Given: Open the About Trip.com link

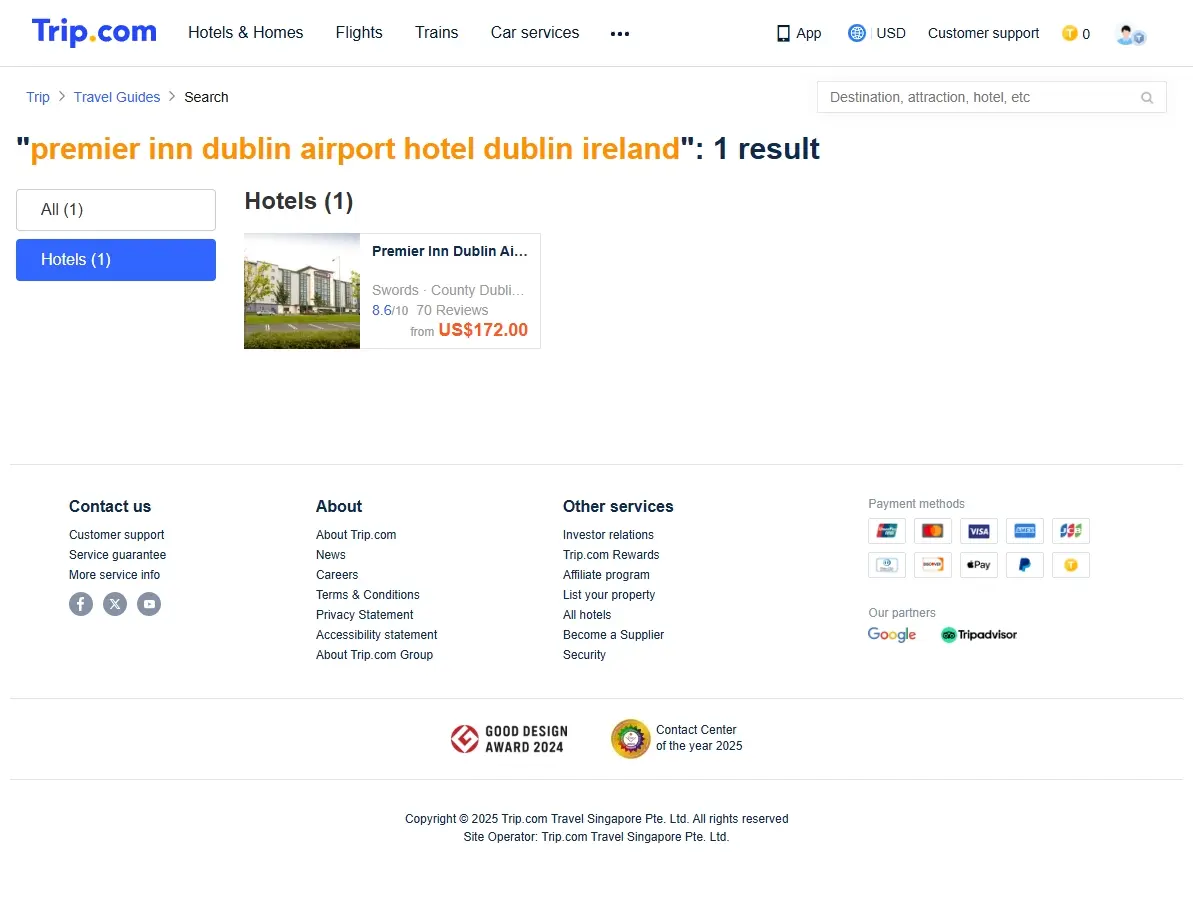Looking at the screenshot, I should coord(356,535).
